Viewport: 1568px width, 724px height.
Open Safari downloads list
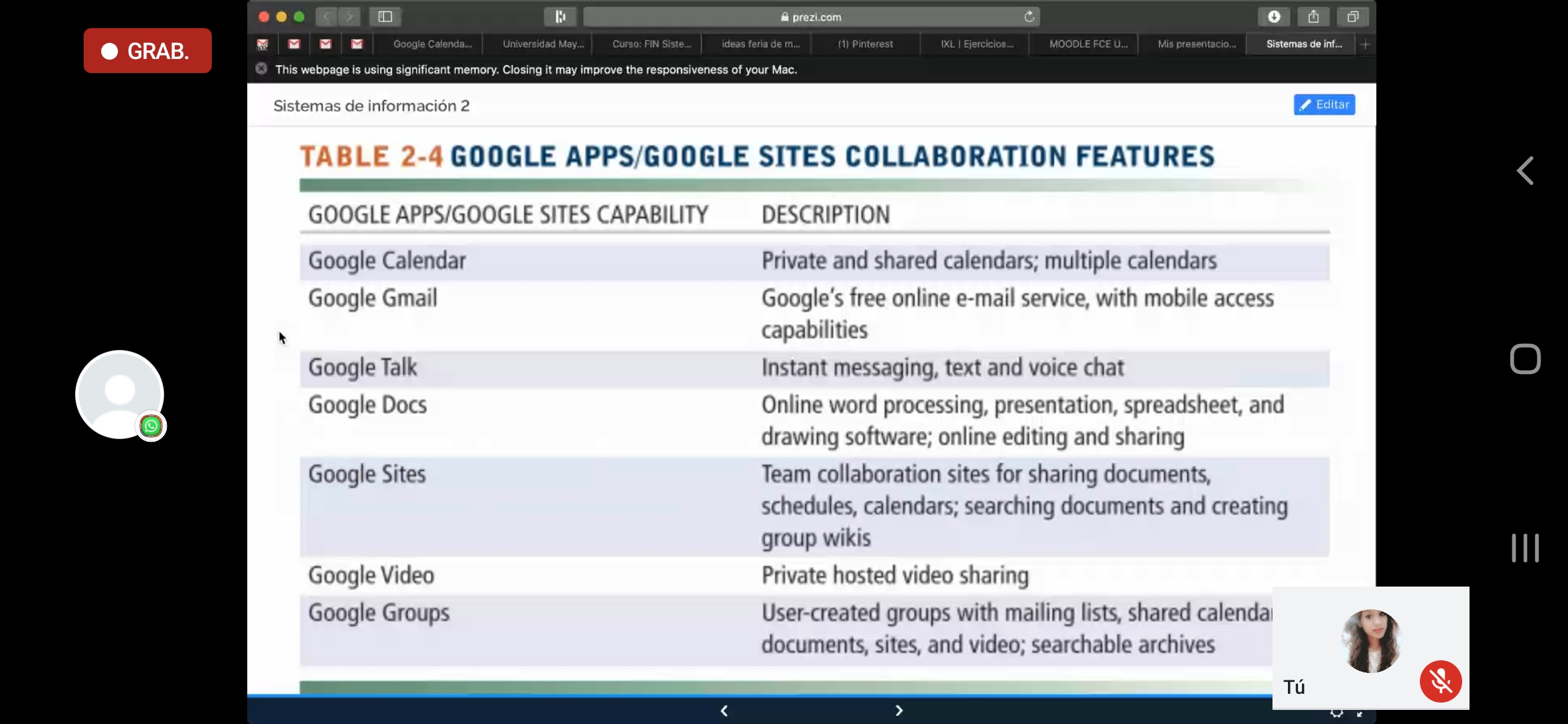click(x=1274, y=17)
